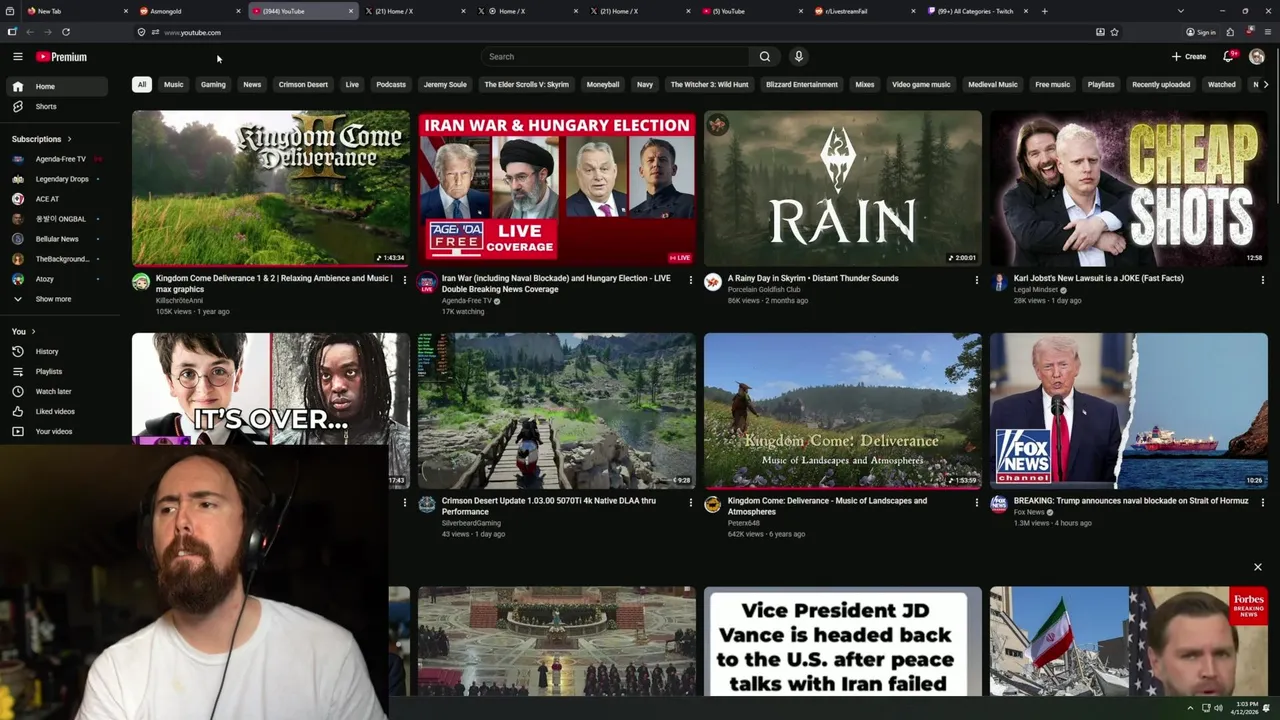Open the YouTube hamburger guide menu
Image resolution: width=1280 pixels, height=720 pixels.
17,57
